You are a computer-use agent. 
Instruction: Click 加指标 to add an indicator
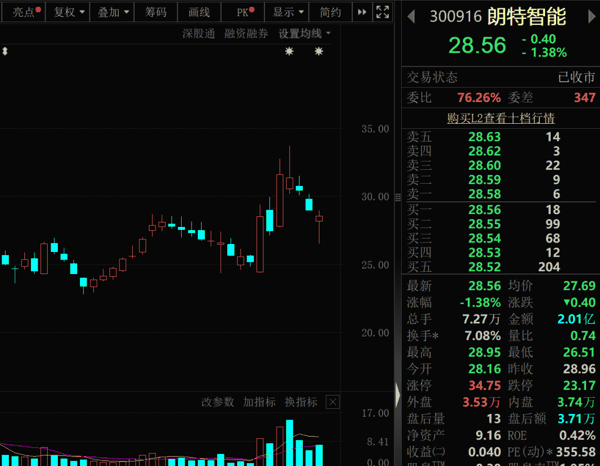(x=259, y=402)
